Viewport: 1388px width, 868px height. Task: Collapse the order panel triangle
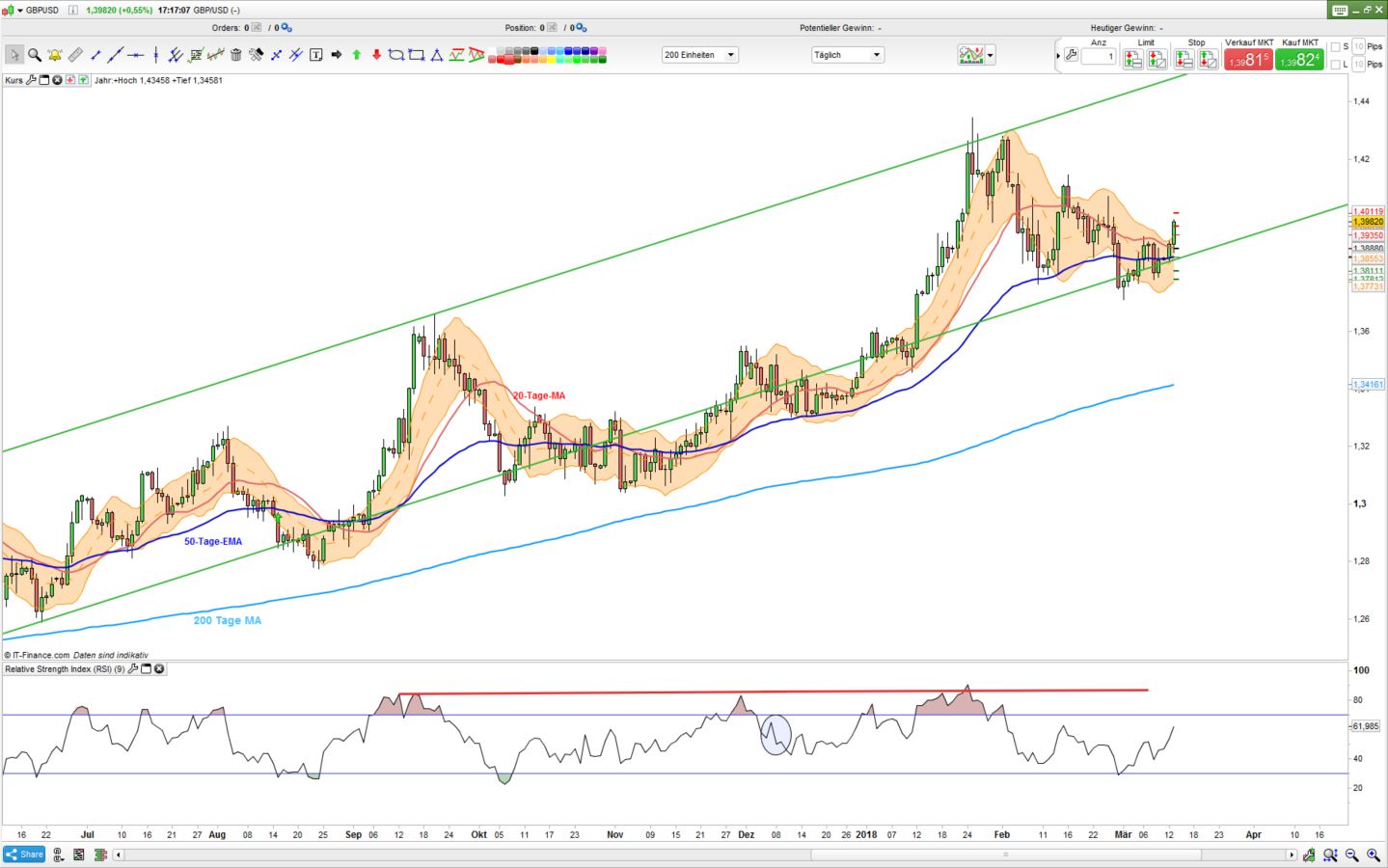coord(1058,56)
